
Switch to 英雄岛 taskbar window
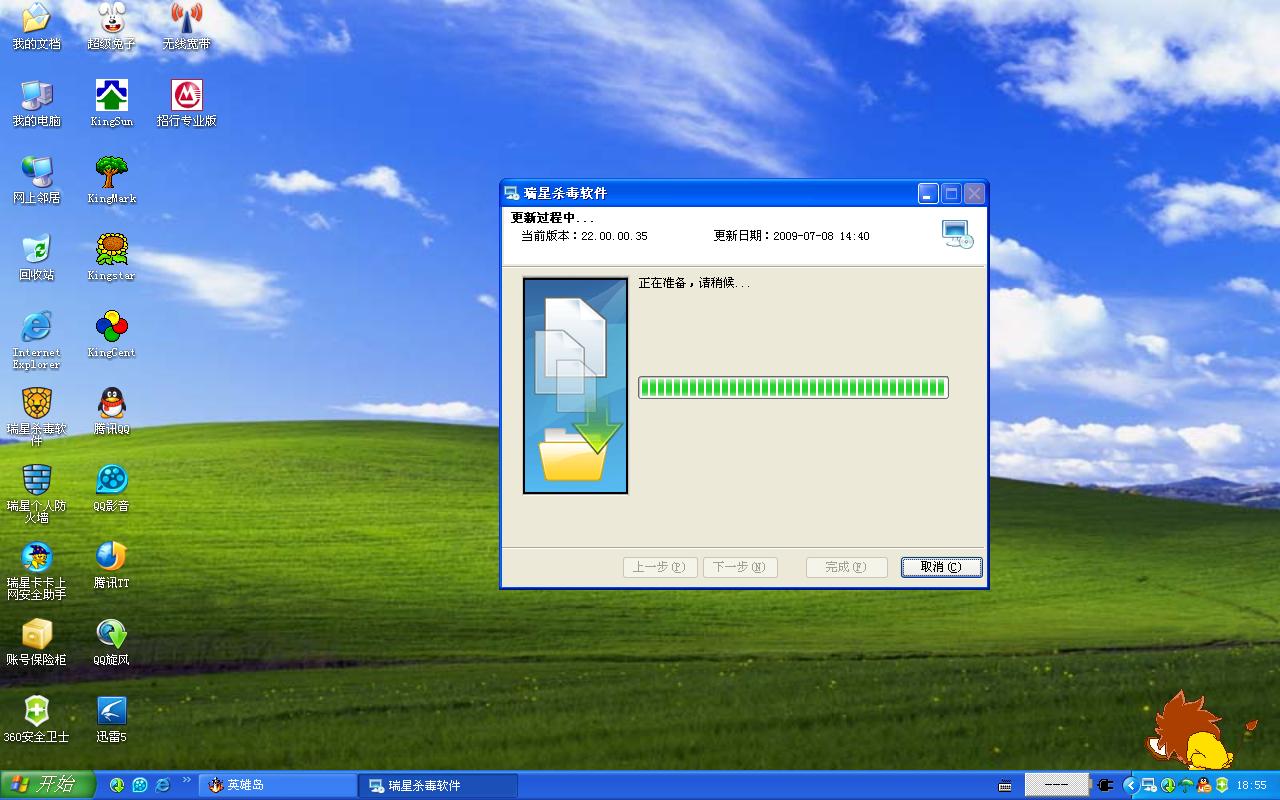(x=277, y=785)
